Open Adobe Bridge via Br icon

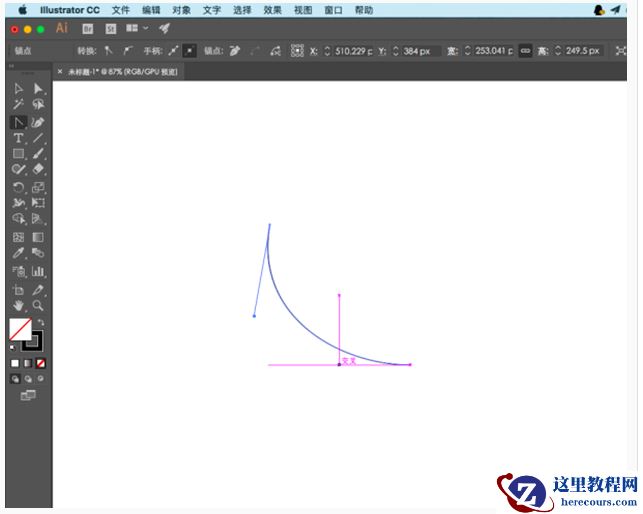[88, 29]
